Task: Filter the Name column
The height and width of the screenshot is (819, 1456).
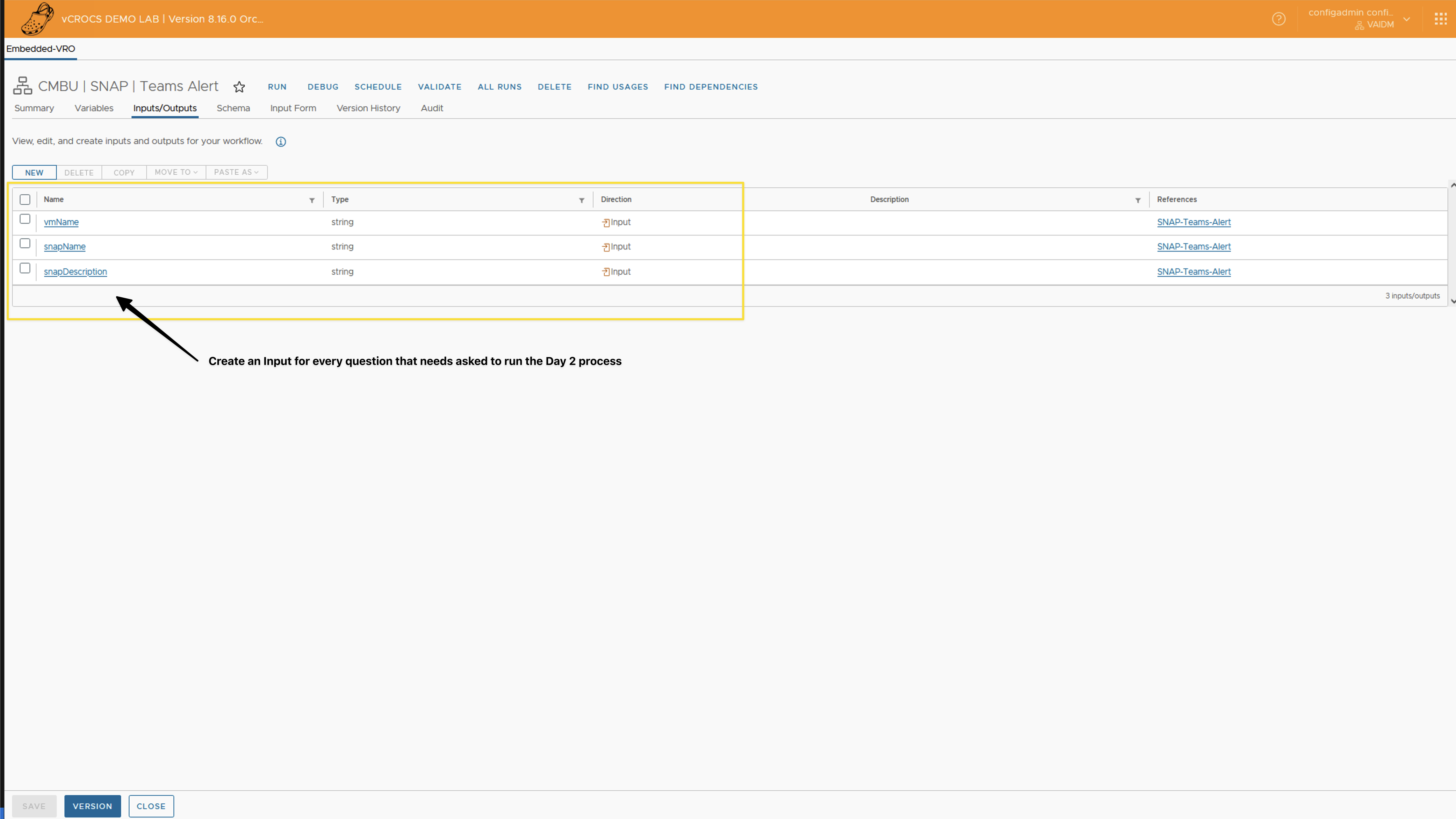Action: click(x=312, y=200)
